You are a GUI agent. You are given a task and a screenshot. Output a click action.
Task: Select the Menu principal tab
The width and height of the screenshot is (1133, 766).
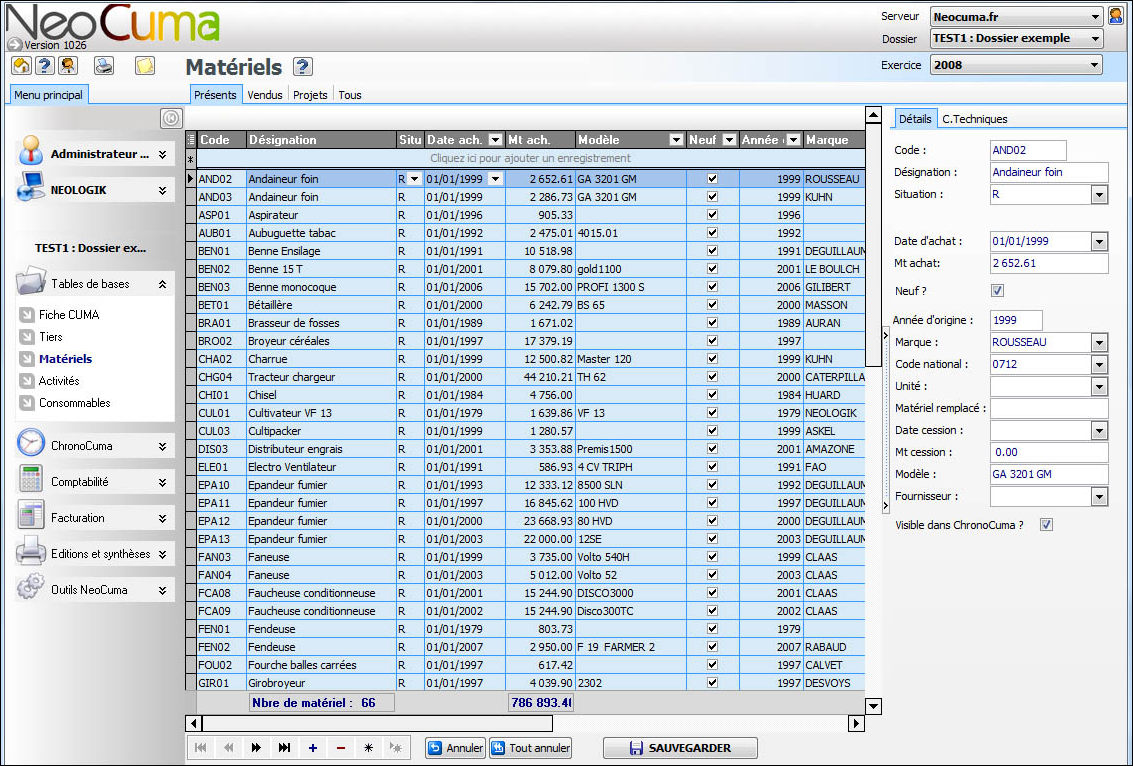[x=48, y=95]
